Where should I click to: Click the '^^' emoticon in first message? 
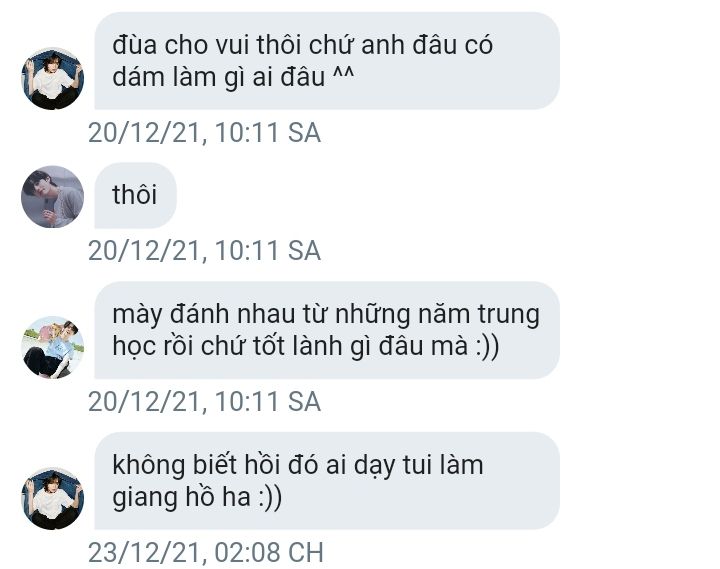point(343,73)
